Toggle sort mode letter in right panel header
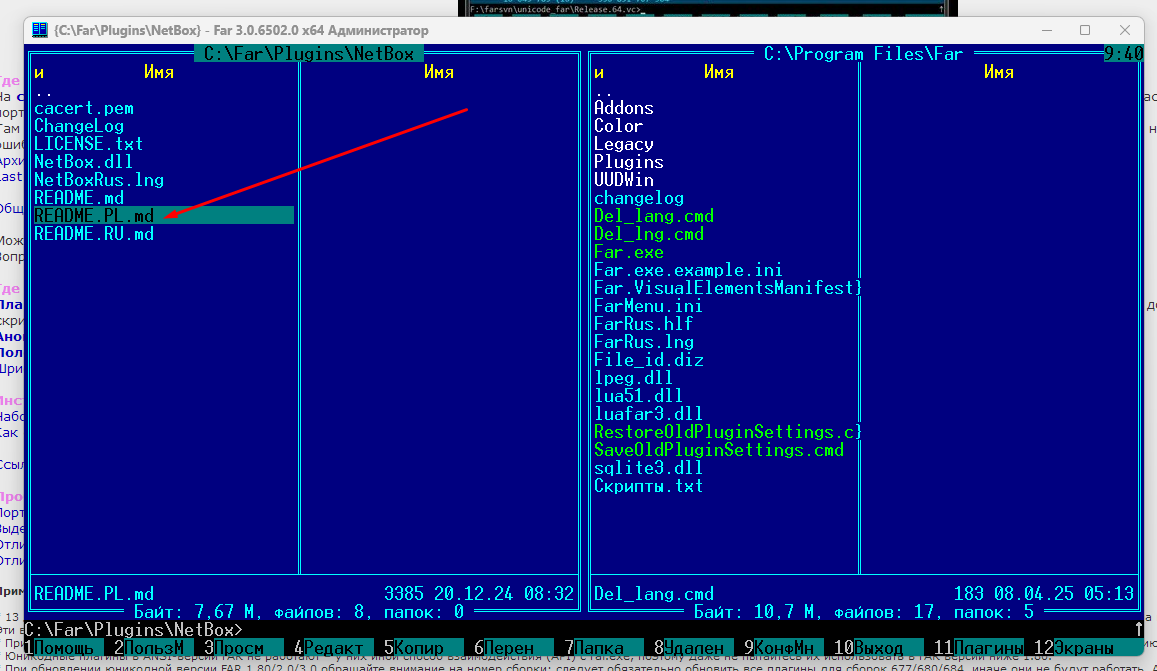Screen dimensions: 1157x671 599,72
